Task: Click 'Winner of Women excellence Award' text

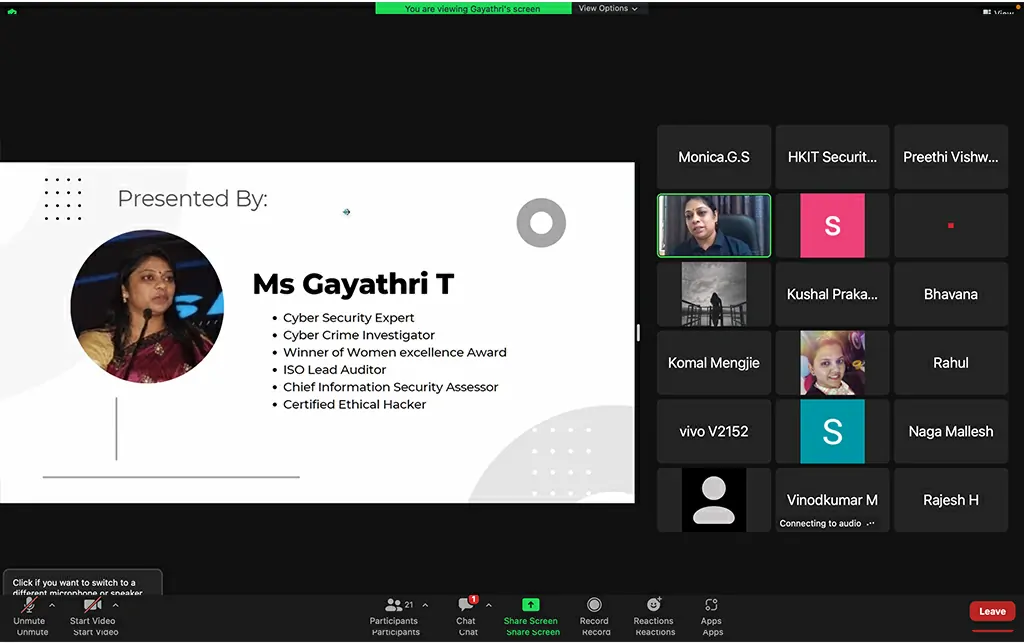Action: pyautogui.click(x=394, y=352)
